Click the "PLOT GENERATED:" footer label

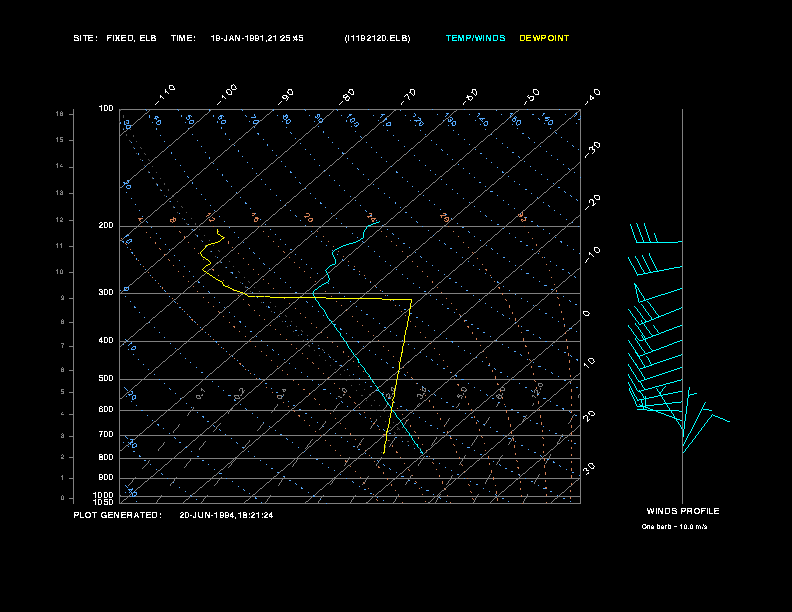pos(118,515)
